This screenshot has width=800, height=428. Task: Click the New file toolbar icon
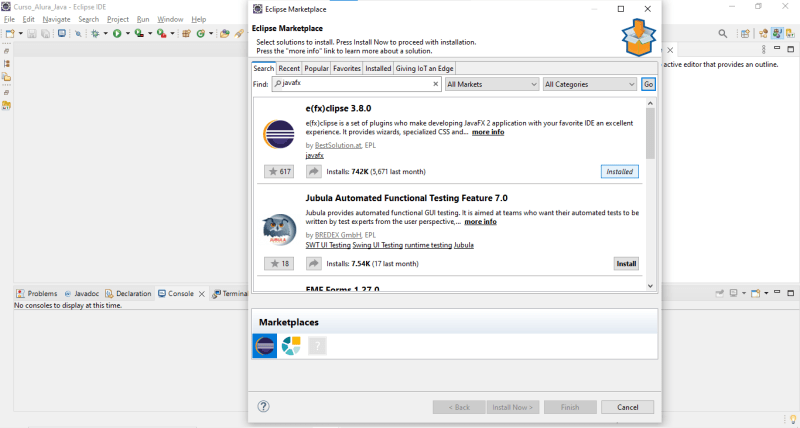(x=10, y=34)
